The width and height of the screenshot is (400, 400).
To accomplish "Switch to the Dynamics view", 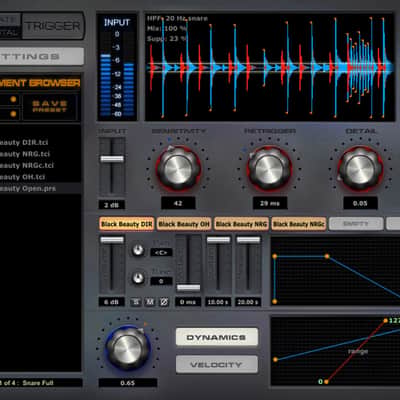I will point(217,337).
